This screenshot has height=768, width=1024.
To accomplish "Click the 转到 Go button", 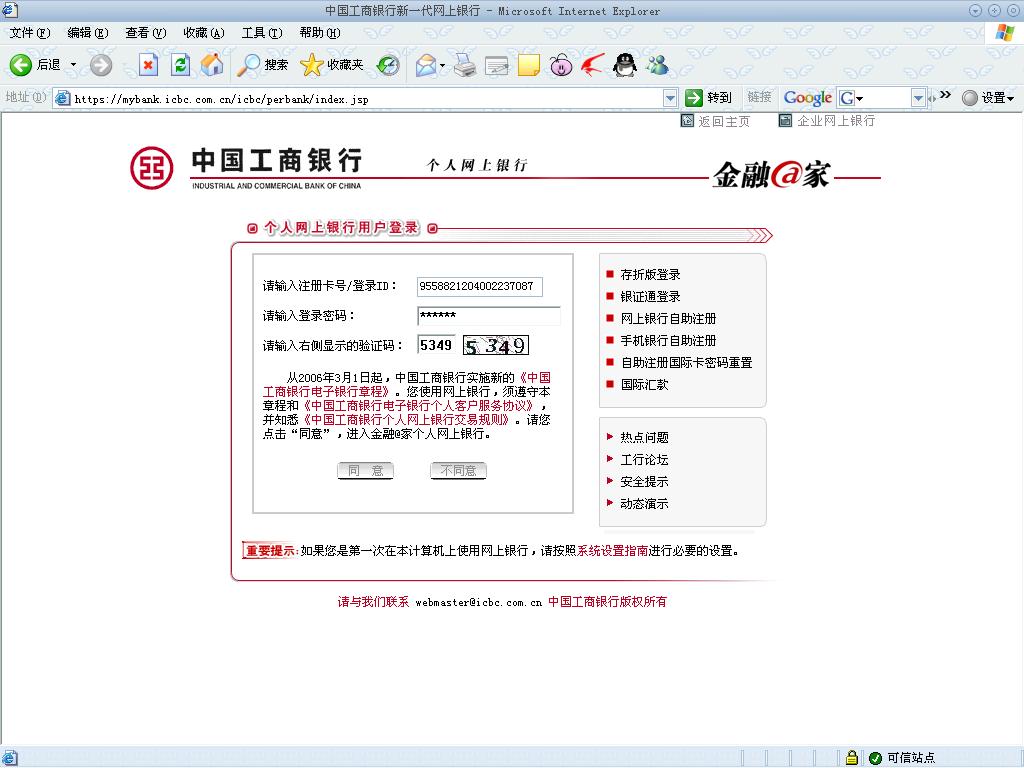I will tap(709, 98).
